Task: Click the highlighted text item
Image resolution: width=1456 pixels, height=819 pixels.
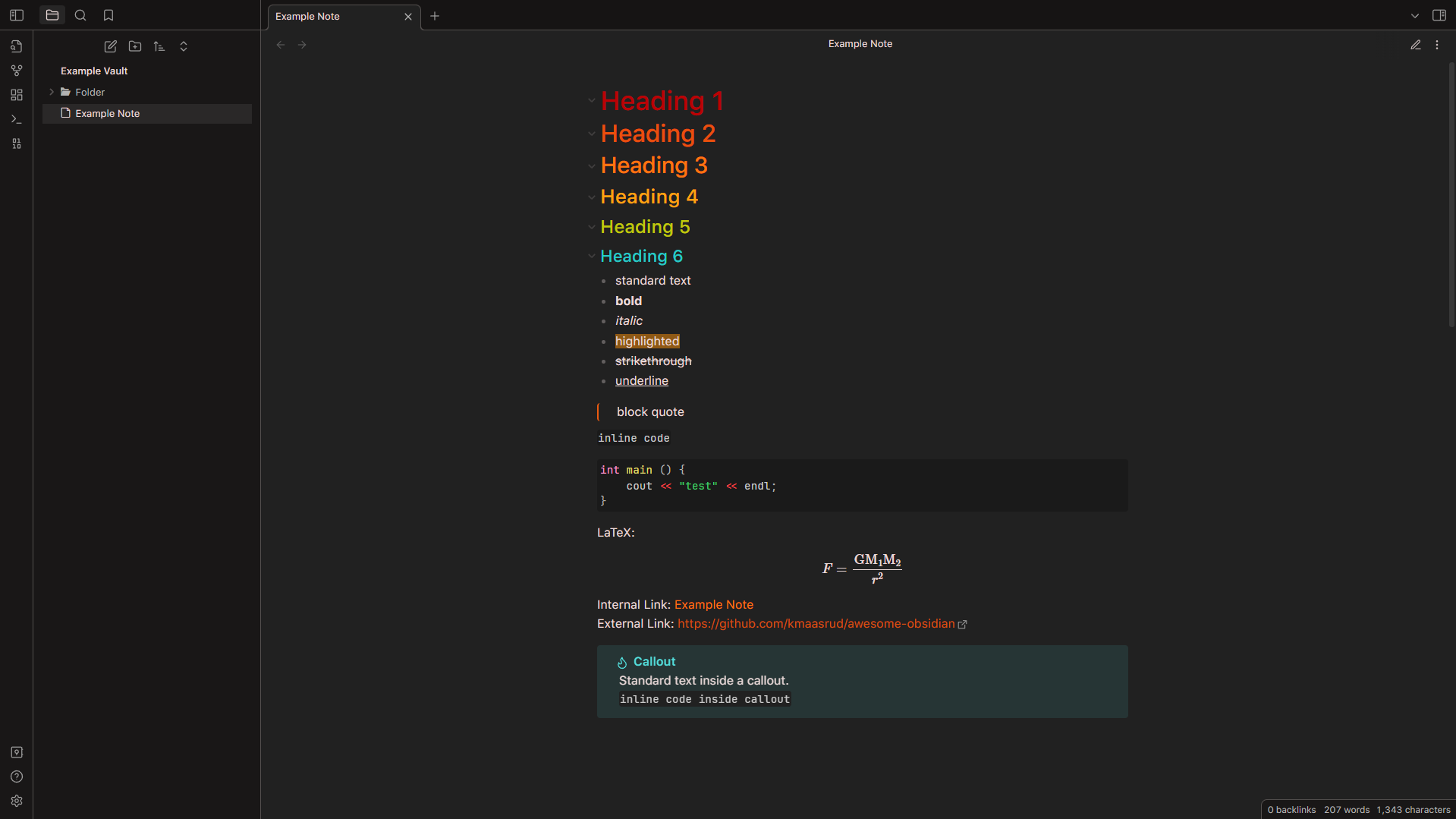Action: tap(647, 342)
